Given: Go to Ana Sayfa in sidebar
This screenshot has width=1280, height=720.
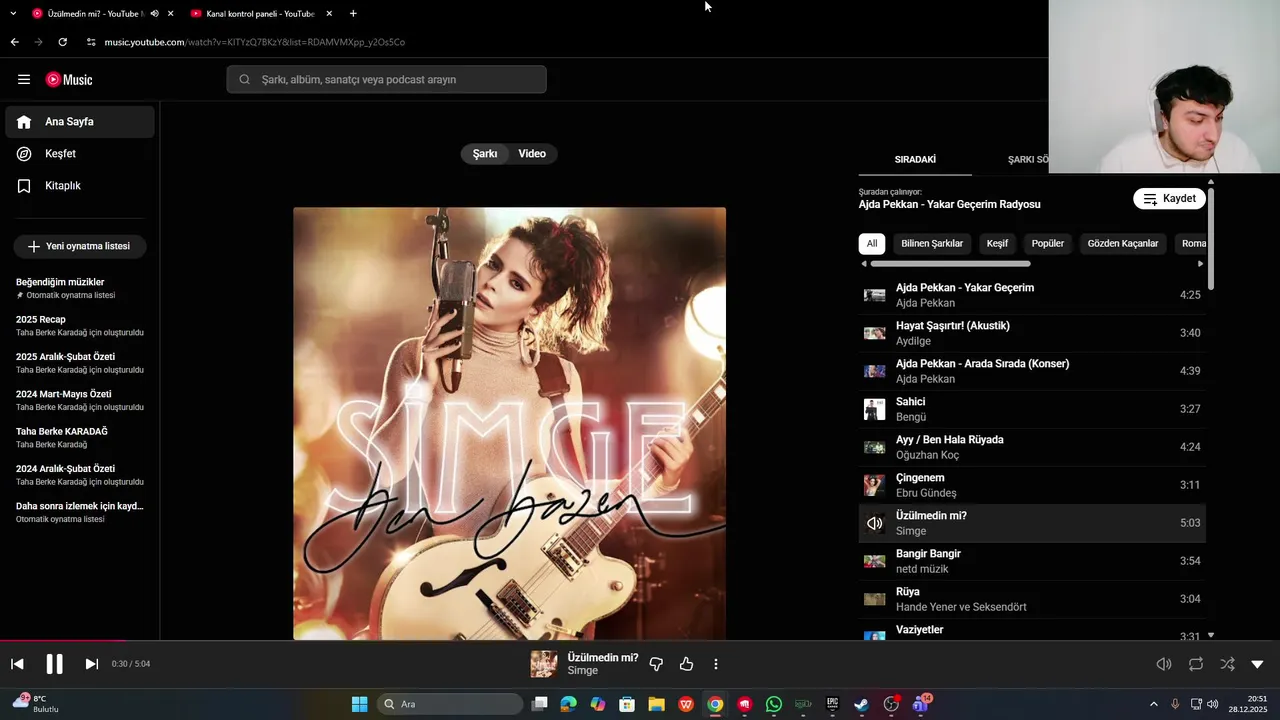Looking at the screenshot, I should (80, 121).
